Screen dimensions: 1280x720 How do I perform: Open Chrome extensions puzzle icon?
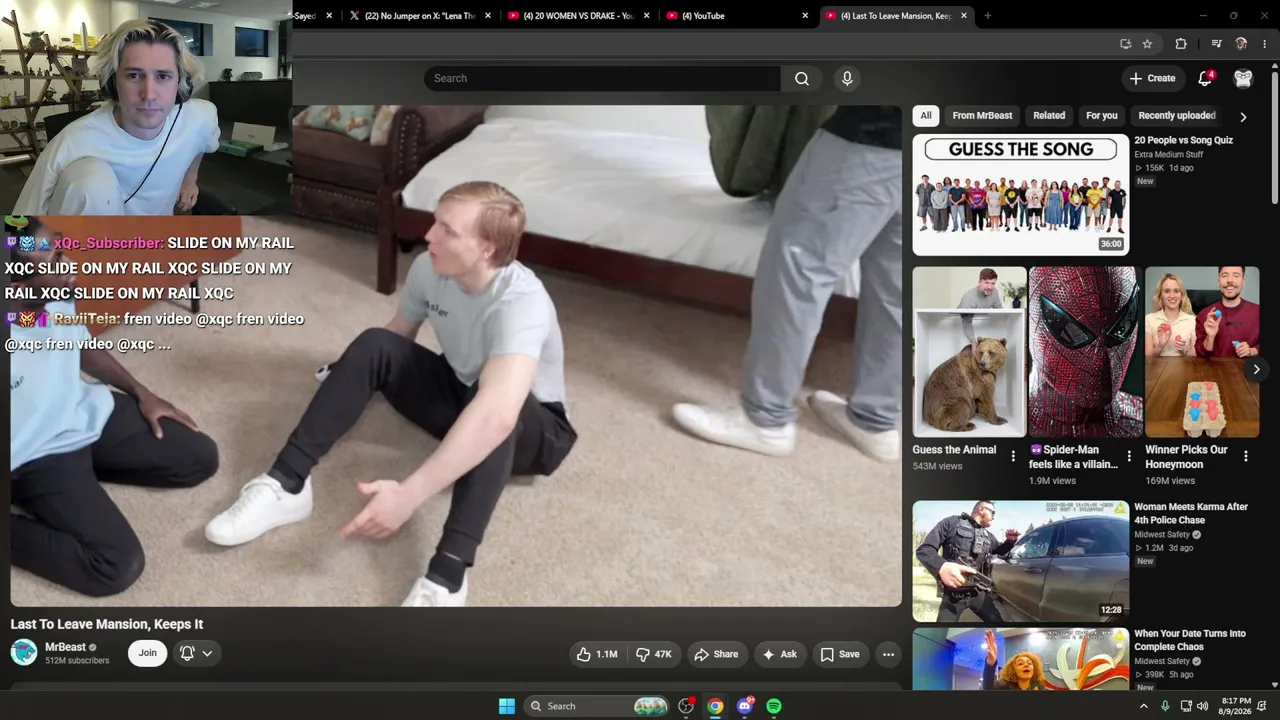coord(1181,44)
